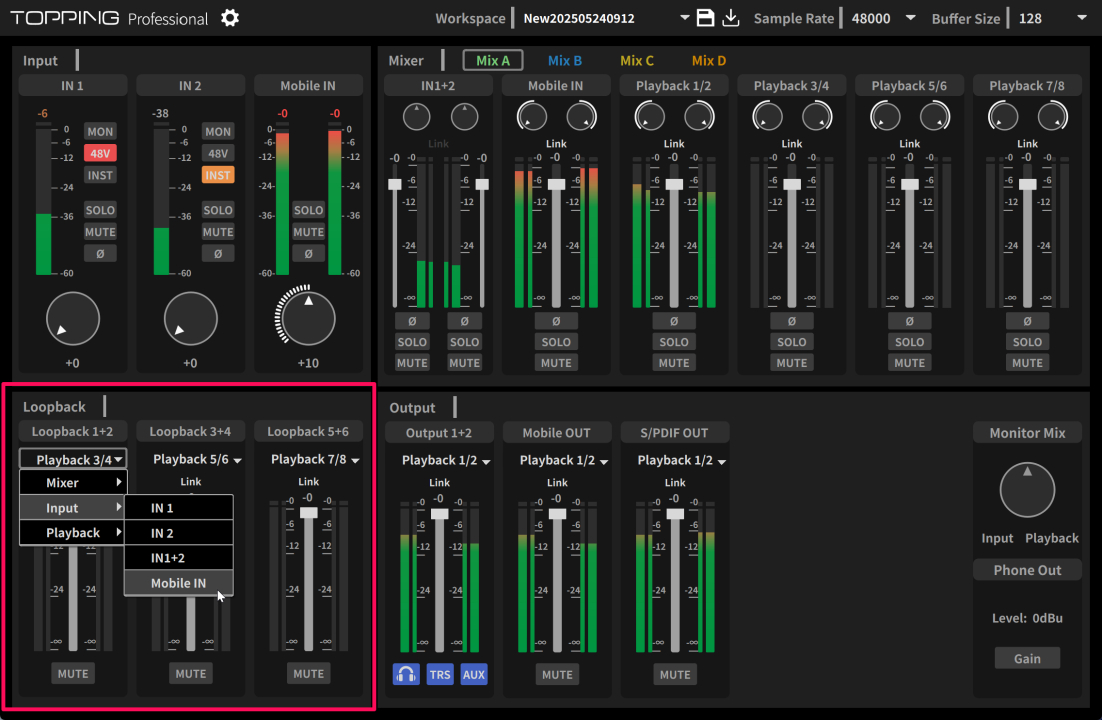Invert phase on mixer Playback 7/8 strip
Screen dimensions: 1102x720
[1028, 321]
